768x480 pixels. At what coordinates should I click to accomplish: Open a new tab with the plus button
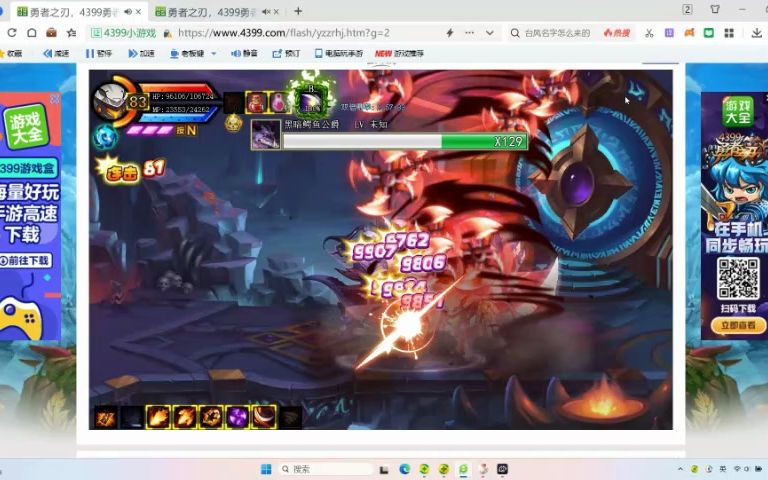tap(298, 11)
